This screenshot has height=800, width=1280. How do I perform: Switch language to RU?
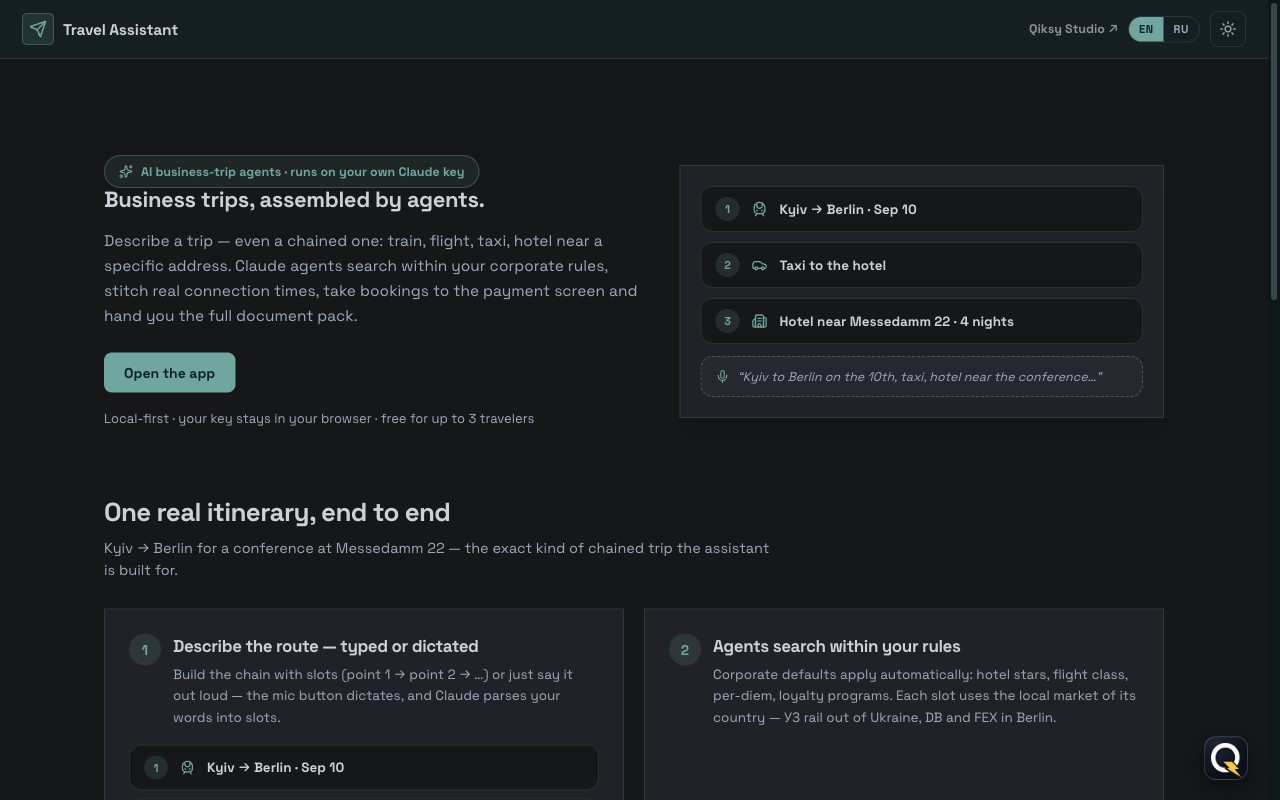1181,29
